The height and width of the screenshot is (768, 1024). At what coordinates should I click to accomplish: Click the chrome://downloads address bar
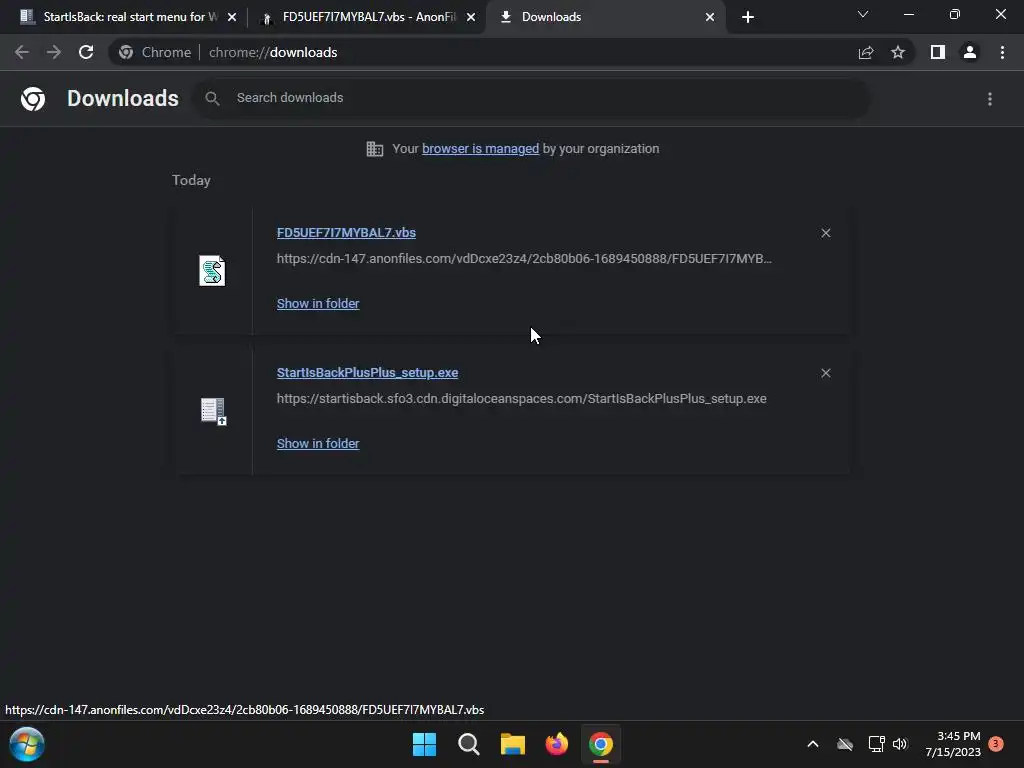point(509,52)
